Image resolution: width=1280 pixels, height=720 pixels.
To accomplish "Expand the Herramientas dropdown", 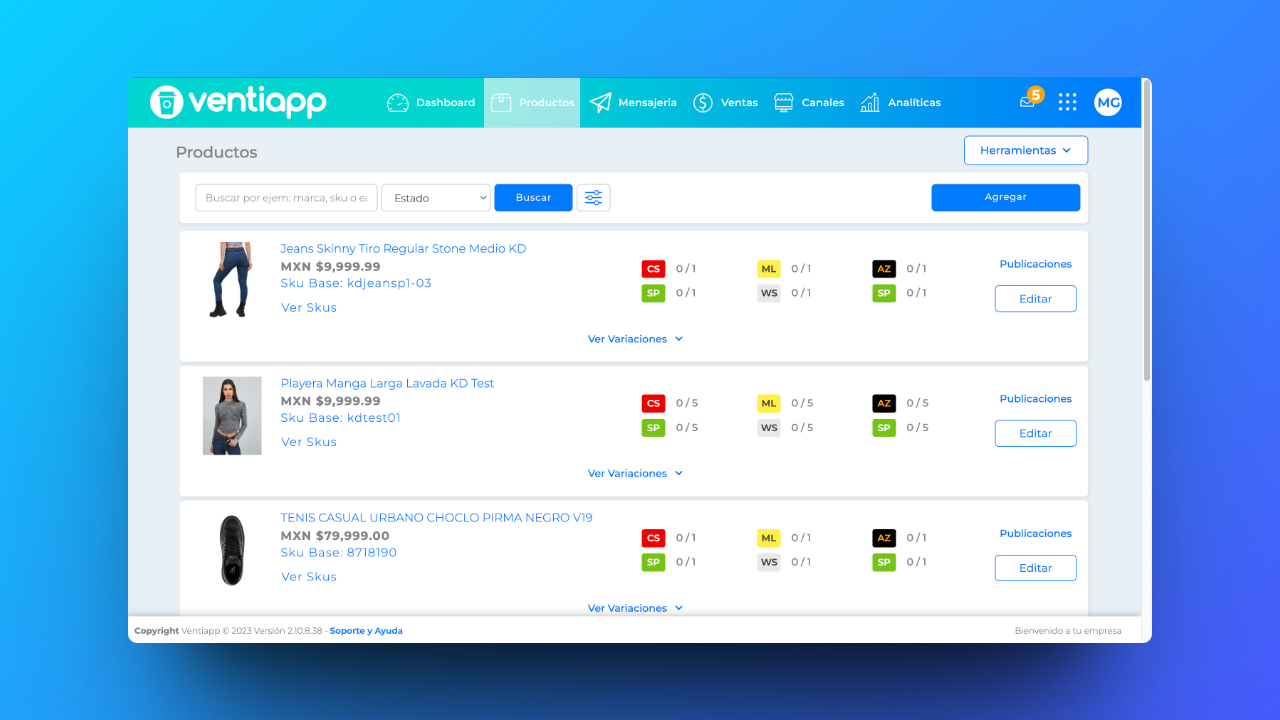I will (1026, 150).
